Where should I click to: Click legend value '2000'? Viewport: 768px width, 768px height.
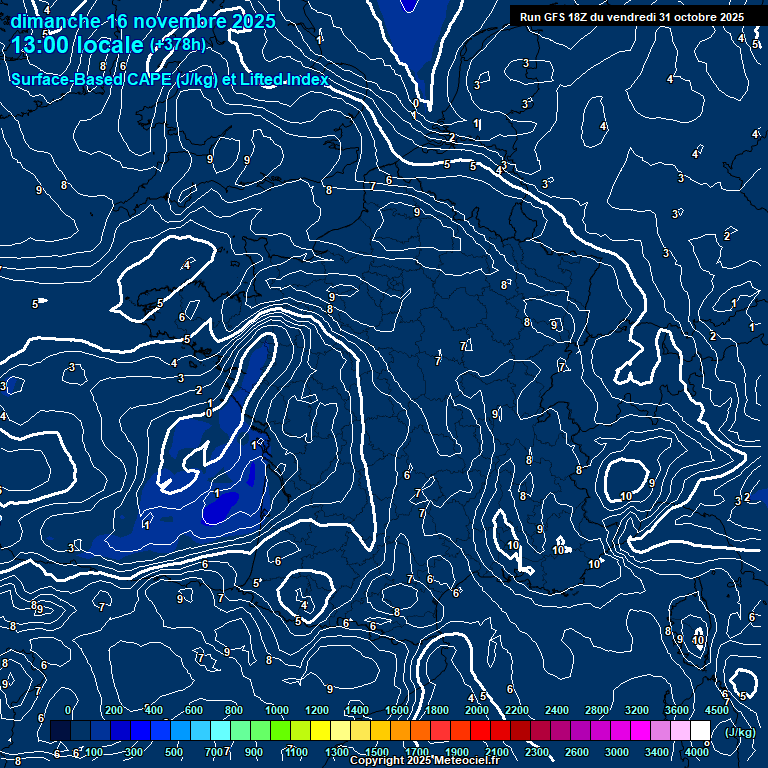pos(477,710)
